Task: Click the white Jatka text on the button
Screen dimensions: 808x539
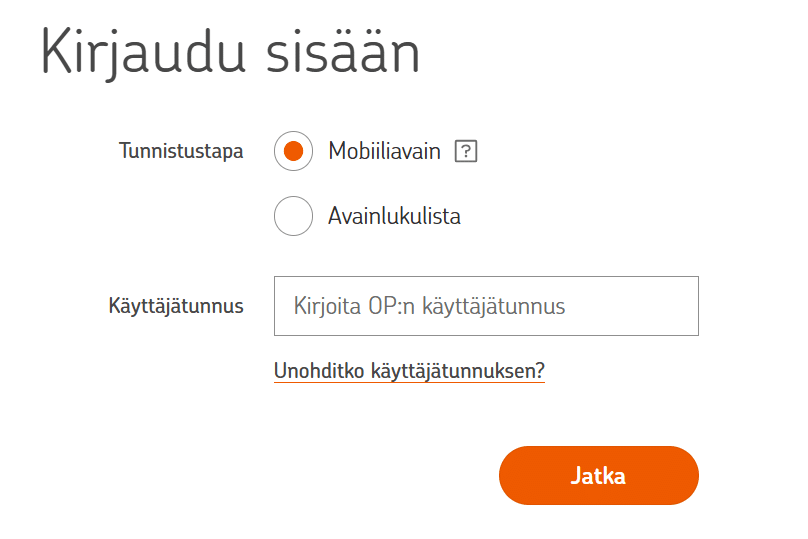Action: coord(598,475)
